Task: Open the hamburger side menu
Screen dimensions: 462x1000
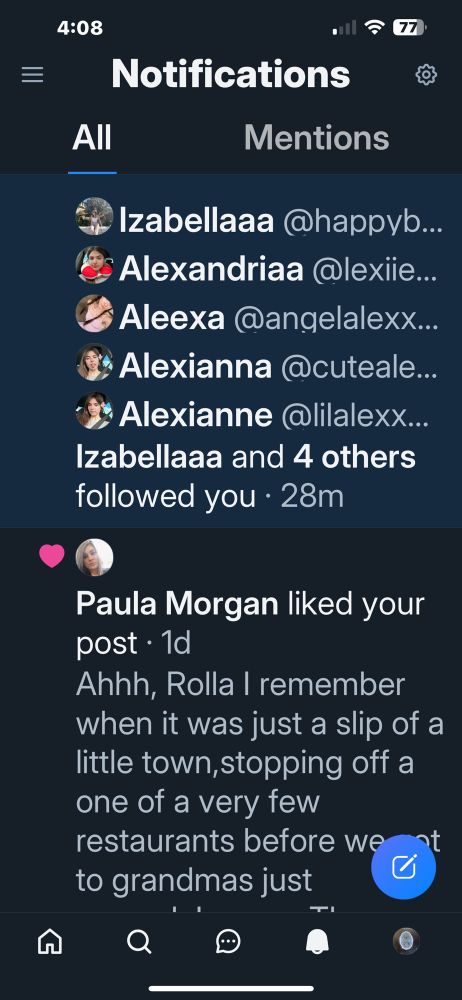Action: [33, 75]
